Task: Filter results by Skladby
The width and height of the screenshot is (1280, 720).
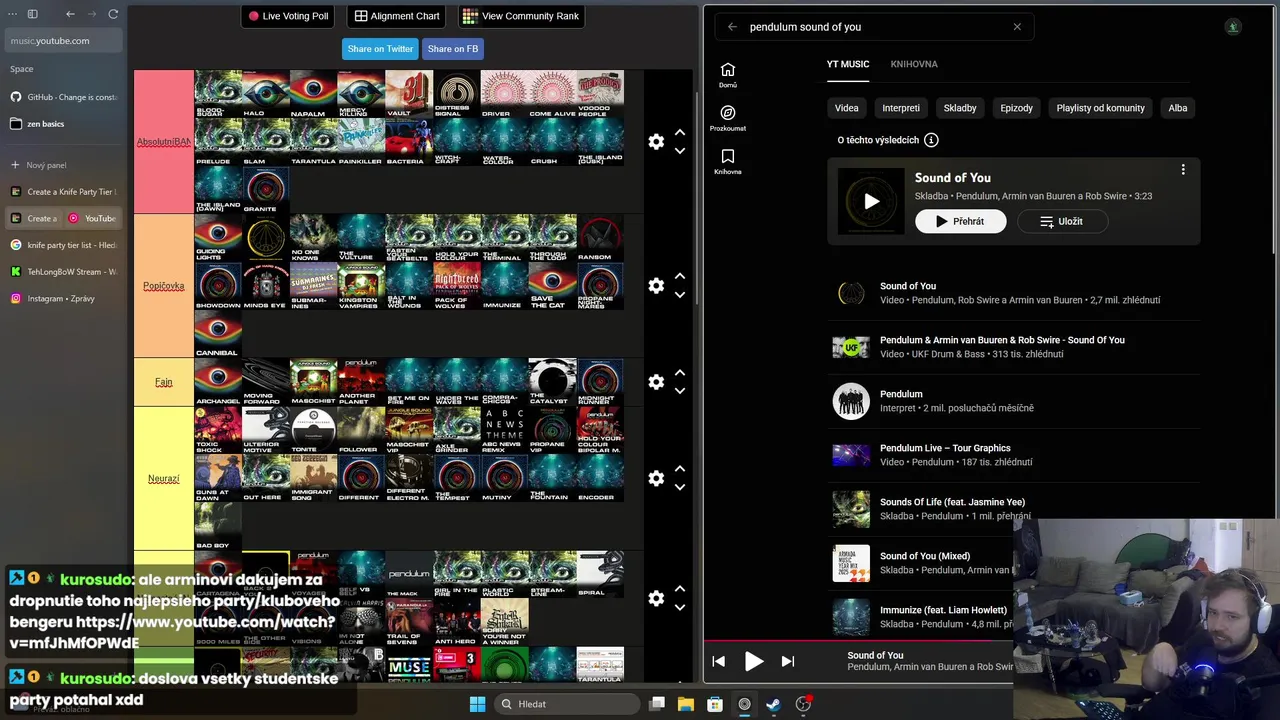Action: (x=960, y=108)
